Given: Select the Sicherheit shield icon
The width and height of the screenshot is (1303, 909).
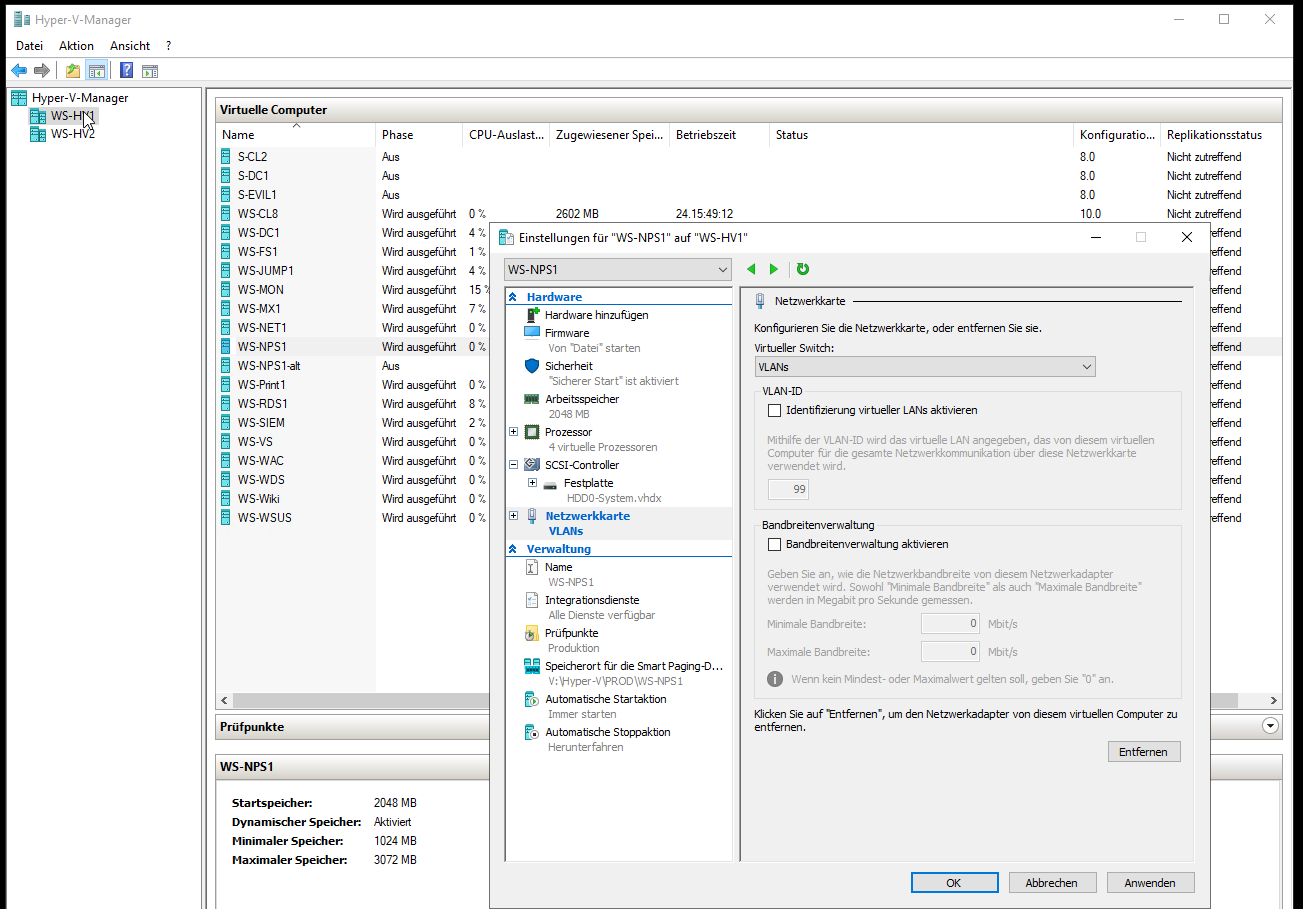Looking at the screenshot, I should click(x=532, y=366).
